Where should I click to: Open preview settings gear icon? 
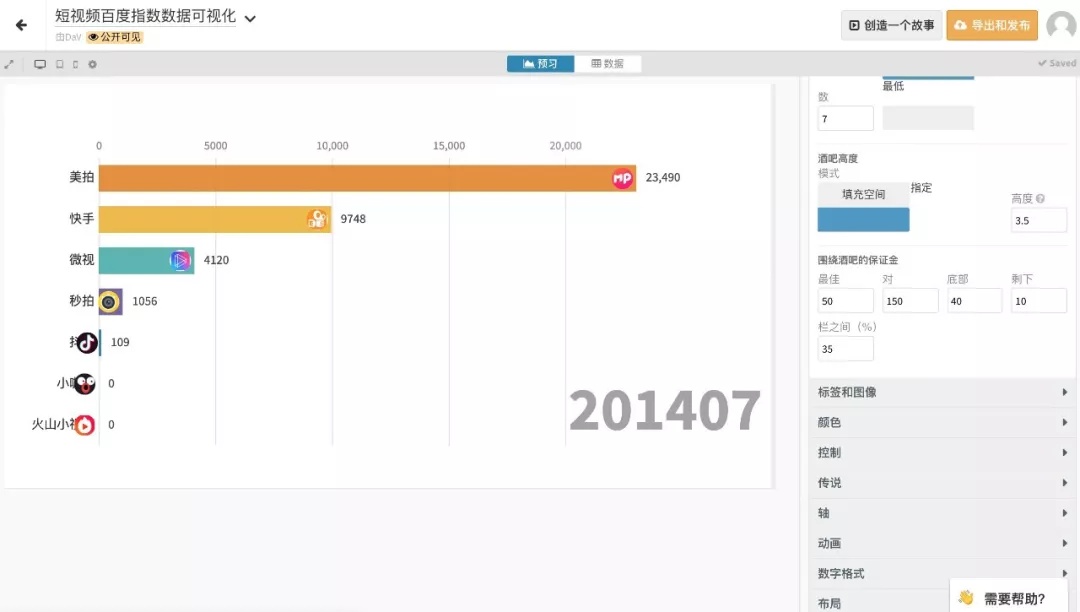click(92, 64)
